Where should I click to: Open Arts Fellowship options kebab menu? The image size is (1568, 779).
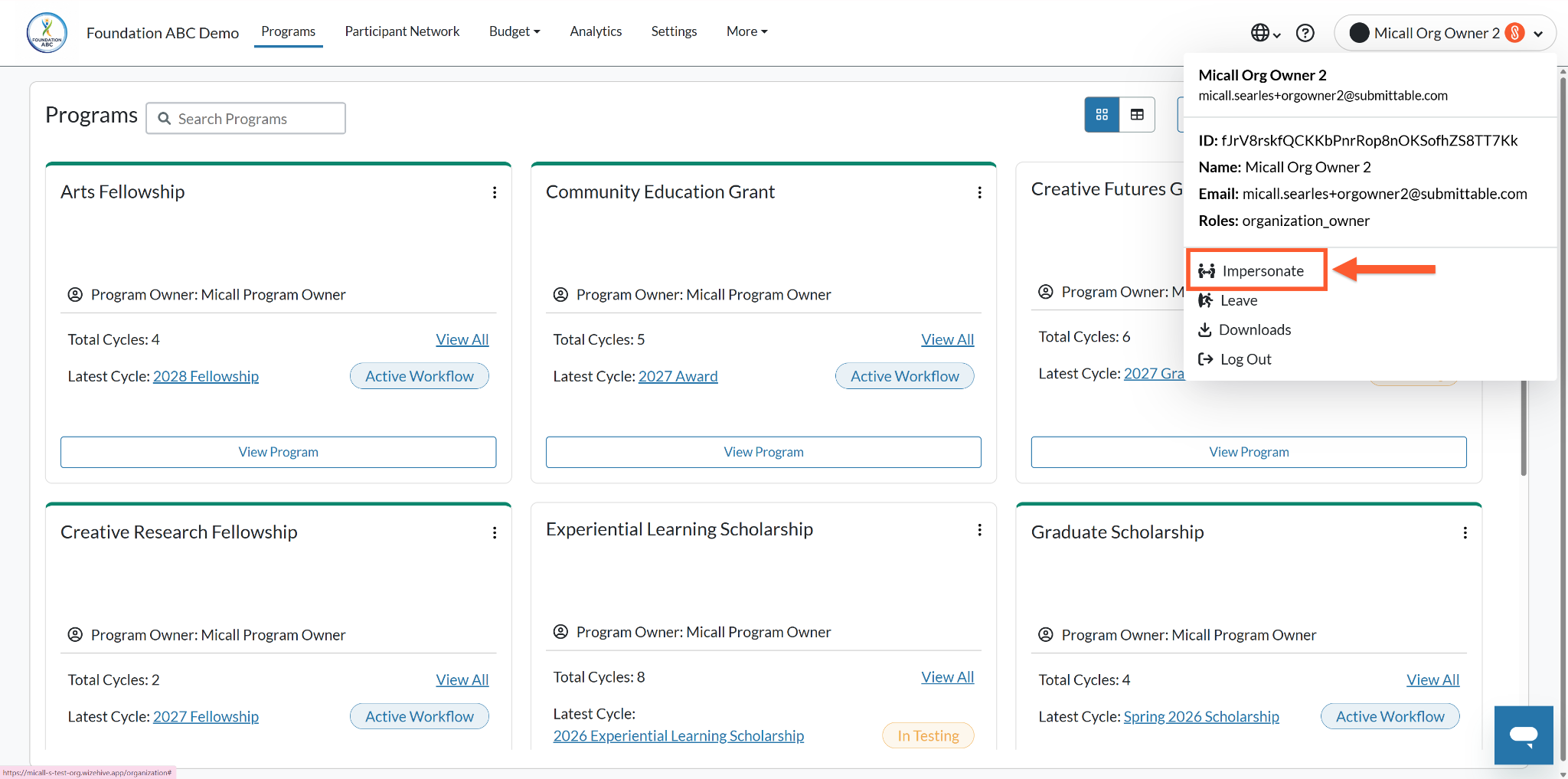(x=495, y=192)
